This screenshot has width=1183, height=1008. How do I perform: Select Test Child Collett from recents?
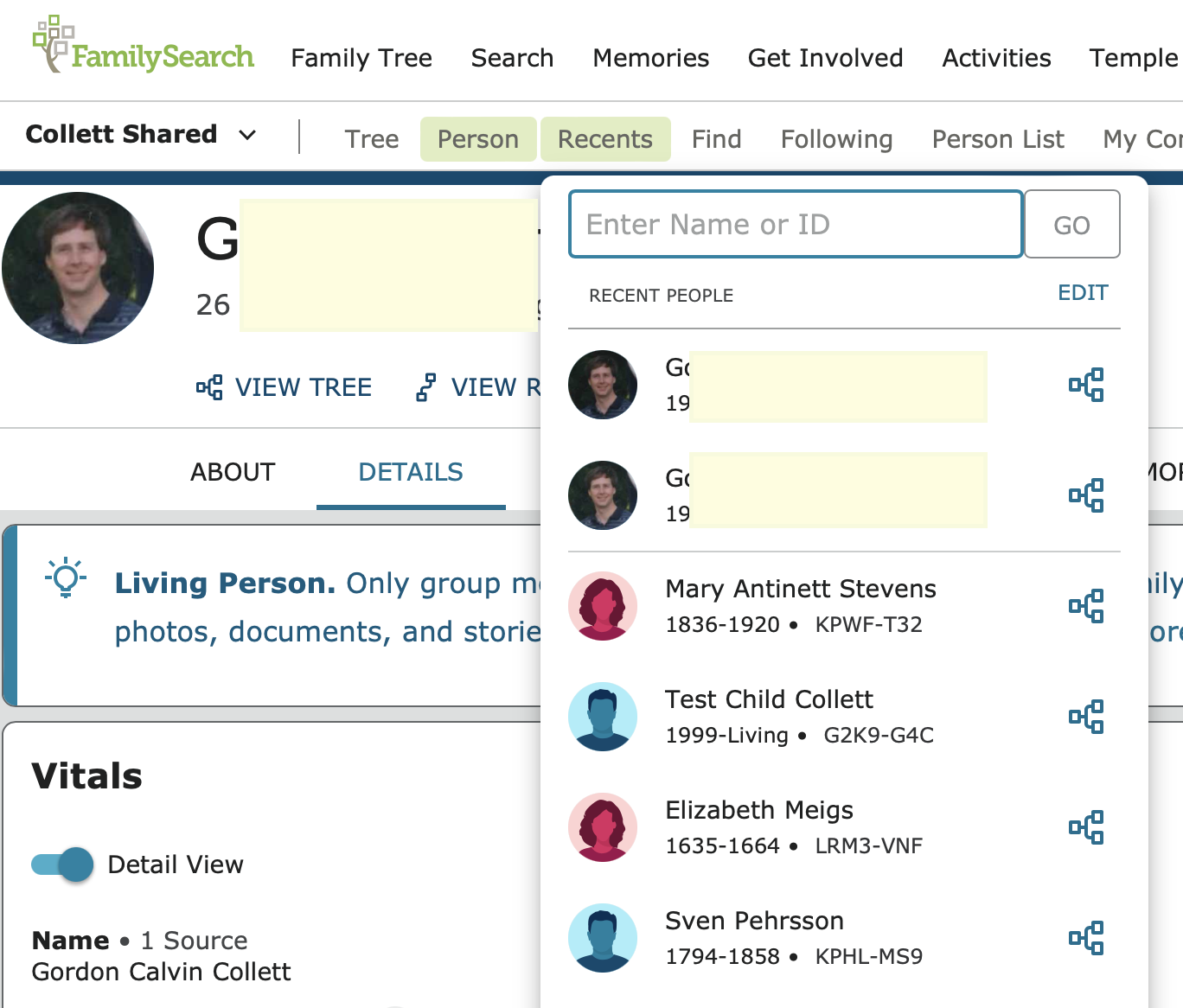click(844, 717)
